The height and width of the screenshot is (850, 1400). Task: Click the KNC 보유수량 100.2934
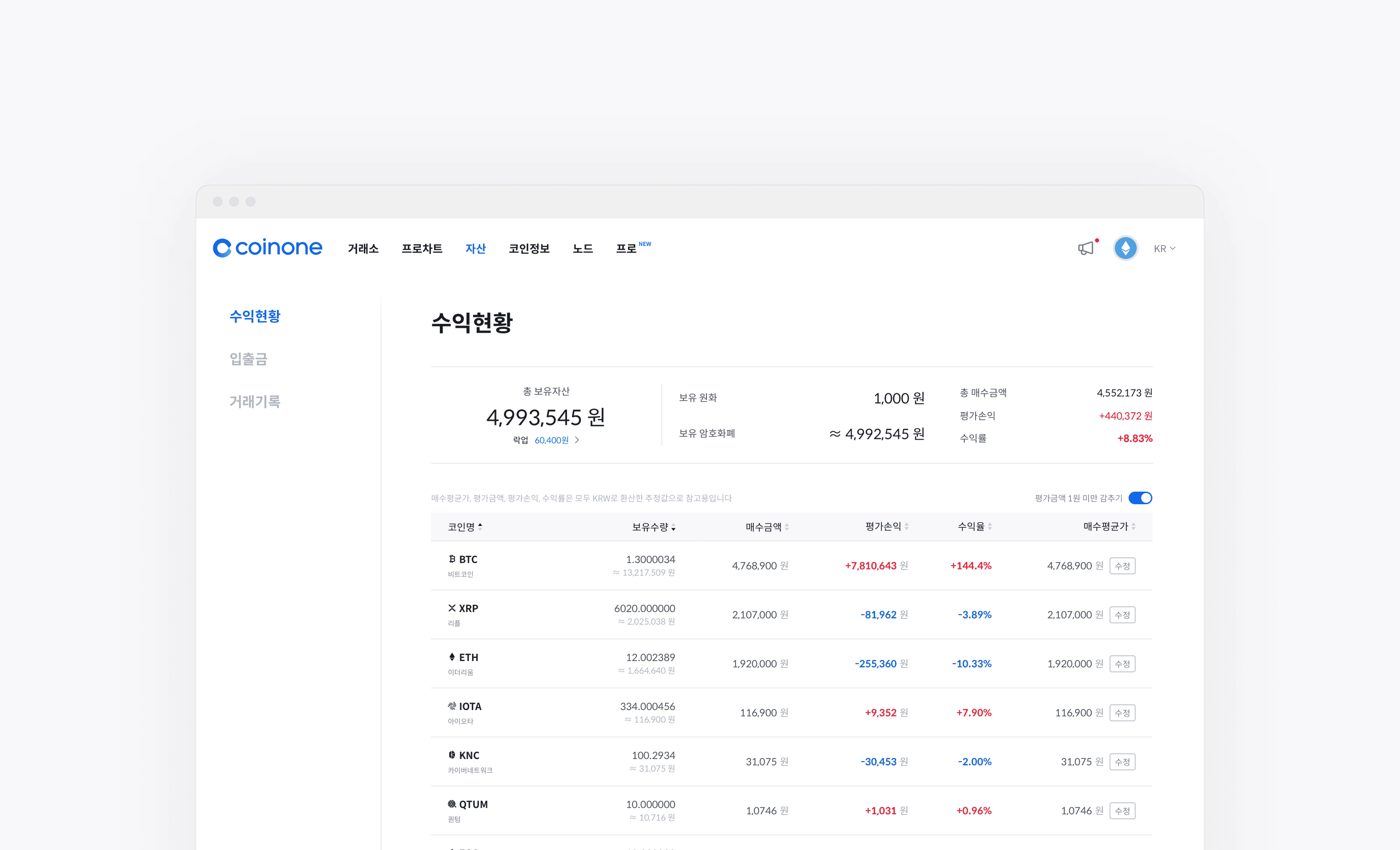click(654, 755)
